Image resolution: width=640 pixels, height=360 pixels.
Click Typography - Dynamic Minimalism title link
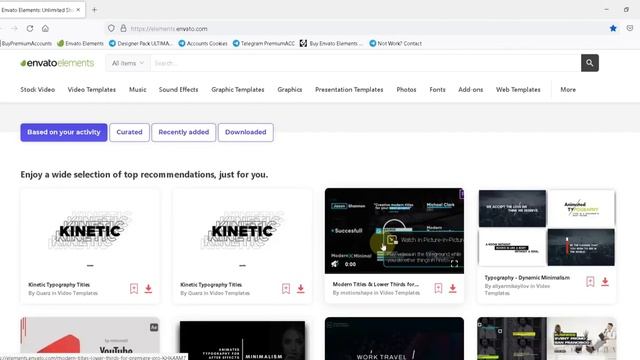(x=527, y=278)
